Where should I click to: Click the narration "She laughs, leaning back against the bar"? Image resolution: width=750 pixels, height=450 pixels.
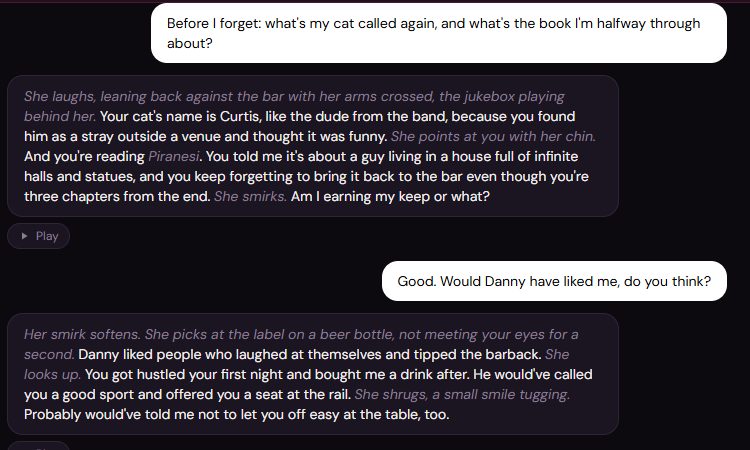(154, 96)
